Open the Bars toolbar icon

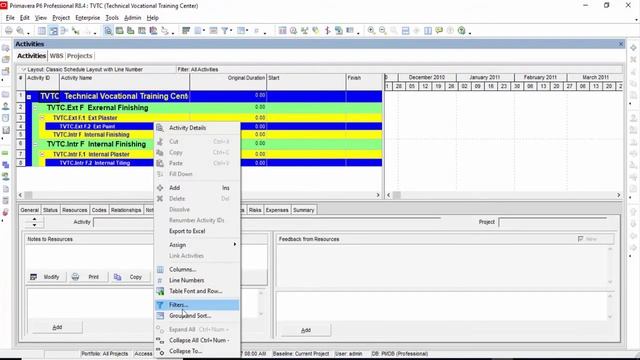(x=186, y=31)
